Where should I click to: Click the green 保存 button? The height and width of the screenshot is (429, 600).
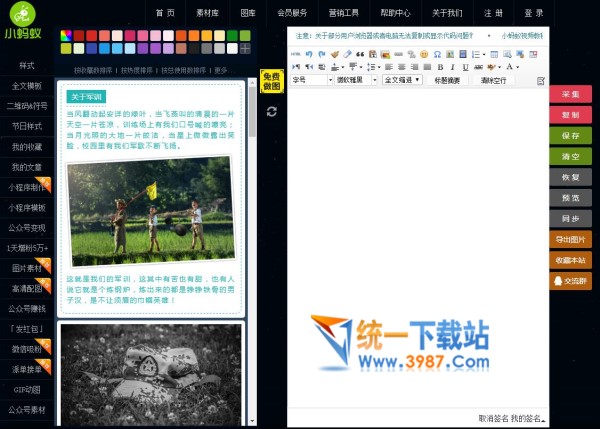point(571,136)
